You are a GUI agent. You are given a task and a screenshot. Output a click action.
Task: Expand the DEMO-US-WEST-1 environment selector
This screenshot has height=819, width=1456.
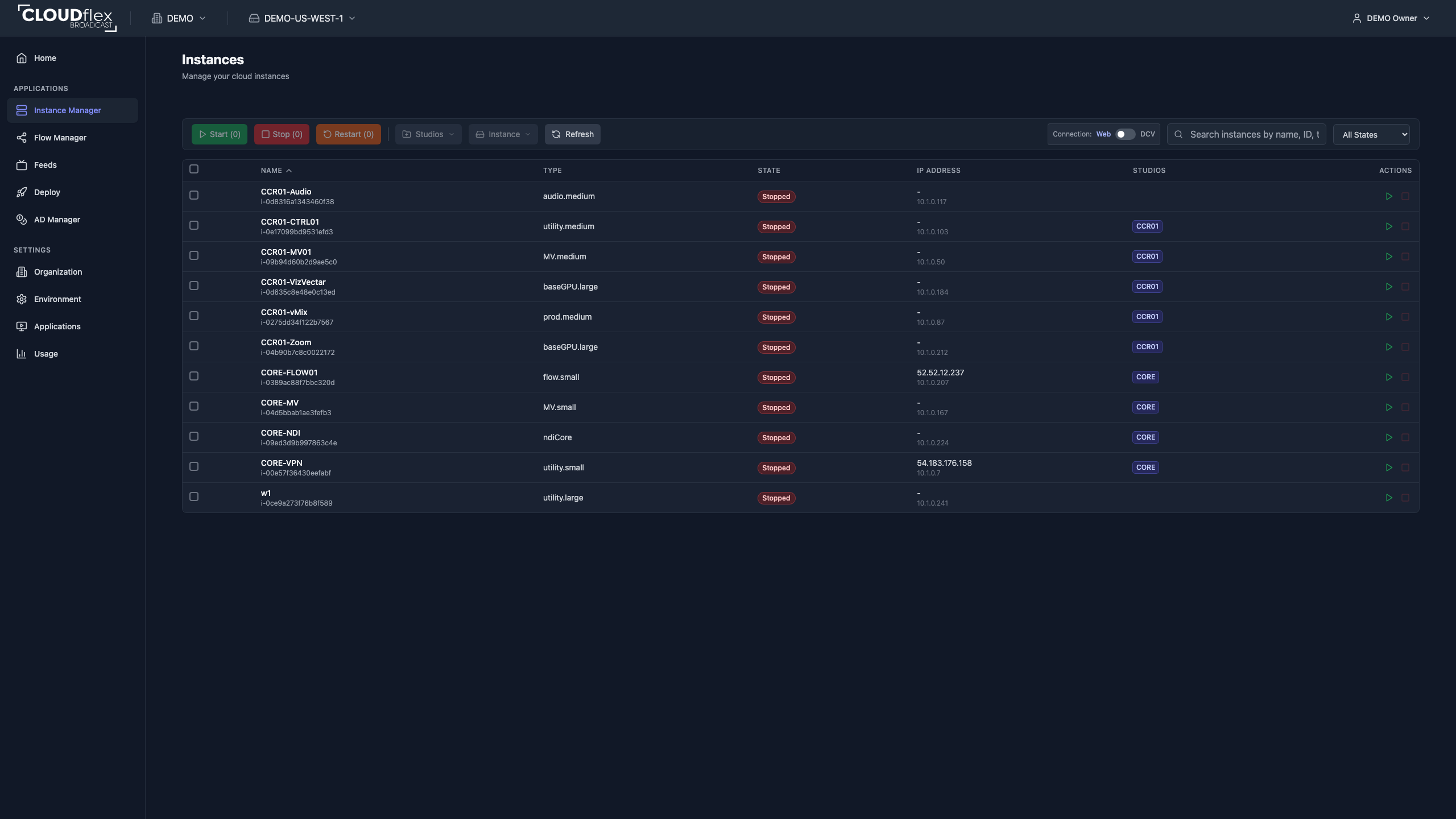pyautogui.click(x=302, y=18)
